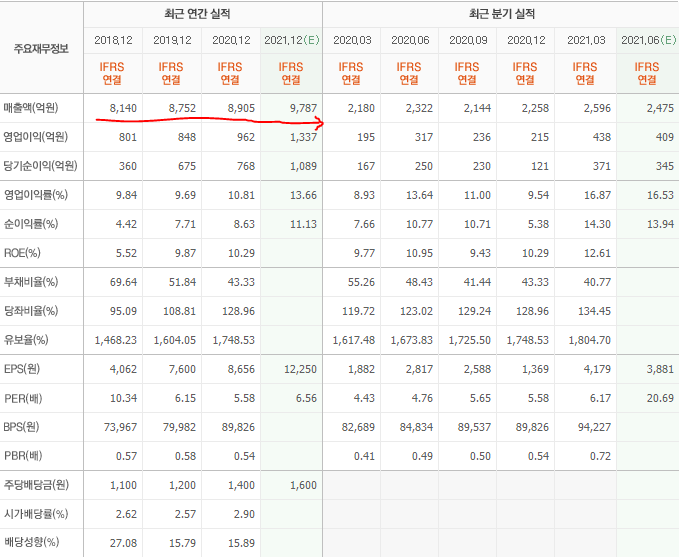
Task: Select the 12.61 ROE value
Action: tap(598, 253)
